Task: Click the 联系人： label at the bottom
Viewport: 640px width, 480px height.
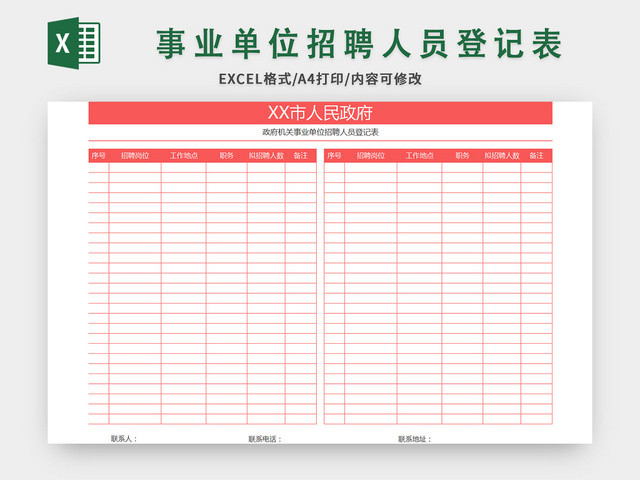Action: (124, 439)
